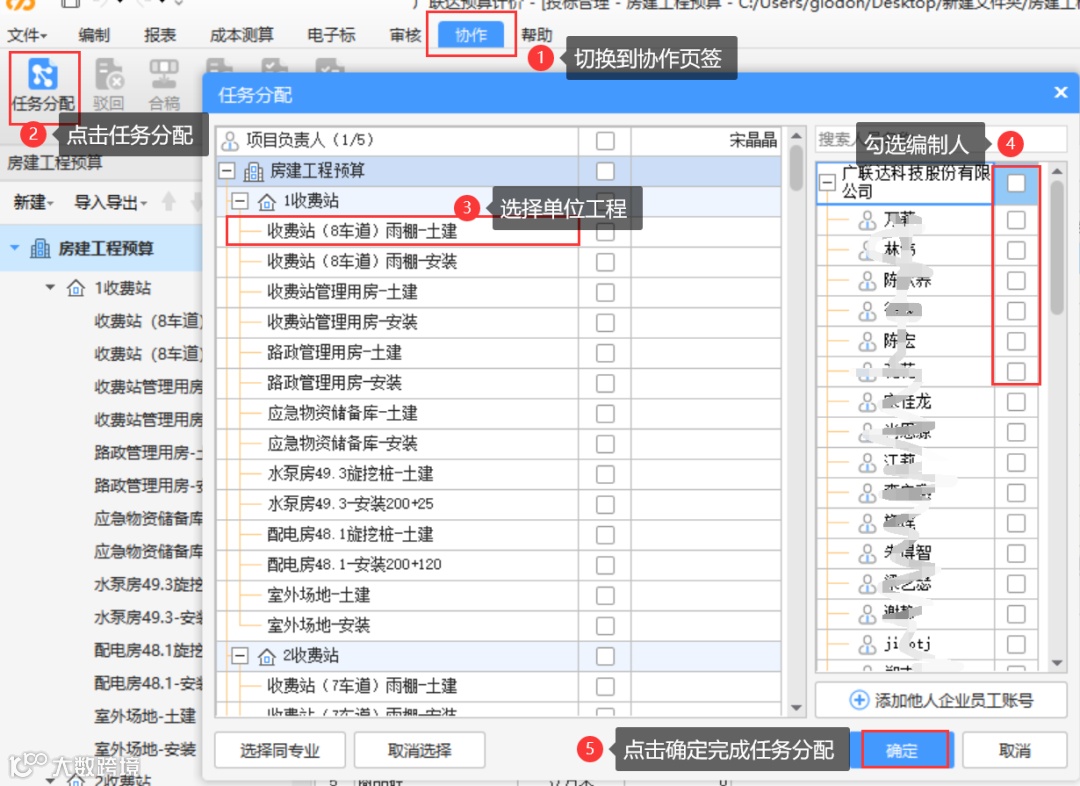Click the house icon beside 1收费站 in dialog
The image size is (1080, 786).
coord(267,202)
